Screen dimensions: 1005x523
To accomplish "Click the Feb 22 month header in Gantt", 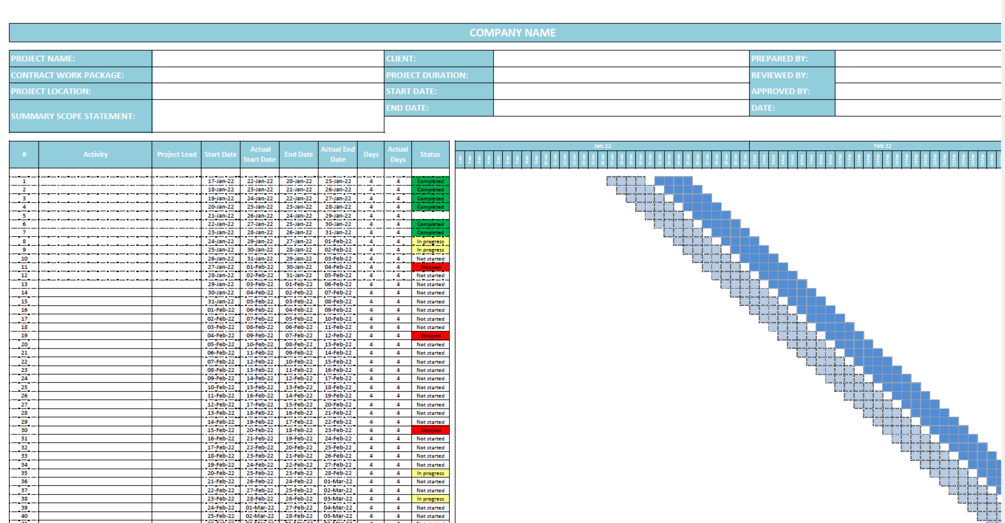I will click(x=876, y=146).
